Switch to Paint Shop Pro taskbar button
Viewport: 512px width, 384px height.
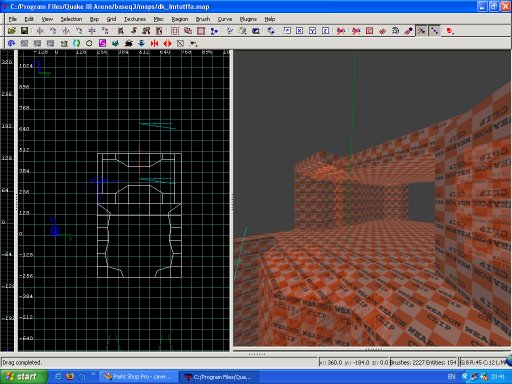(x=139, y=377)
